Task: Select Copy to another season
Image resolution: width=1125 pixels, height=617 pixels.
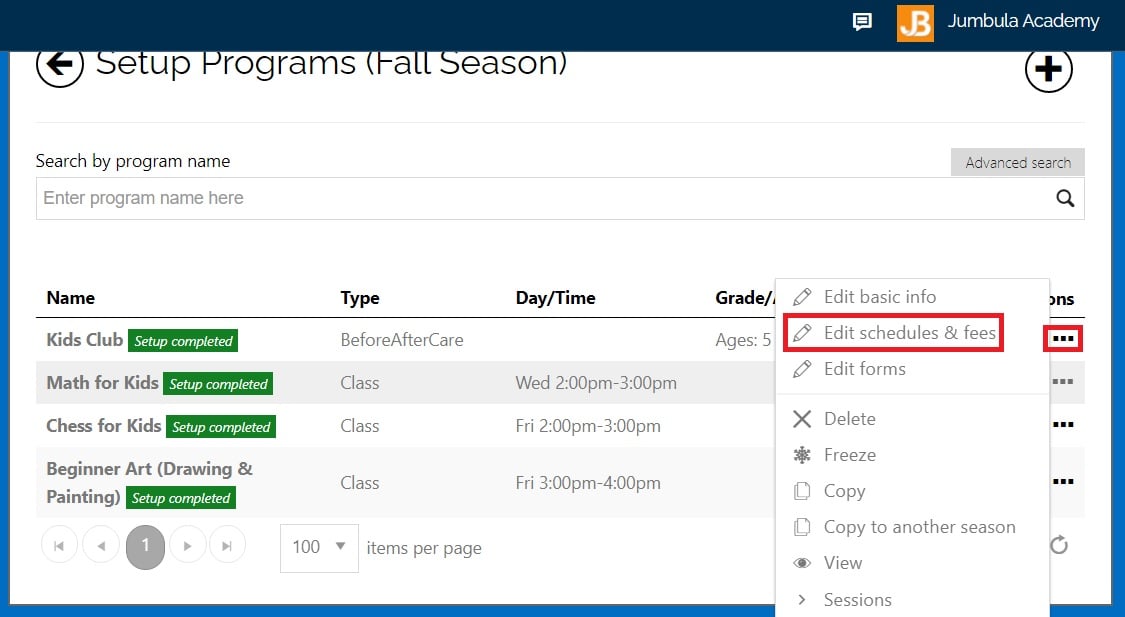Action: click(919, 527)
